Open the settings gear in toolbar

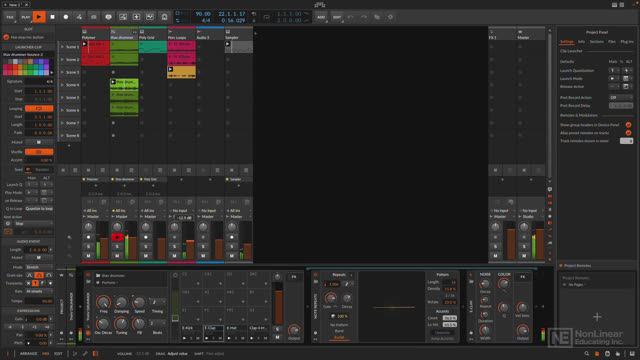click(x=390, y=17)
